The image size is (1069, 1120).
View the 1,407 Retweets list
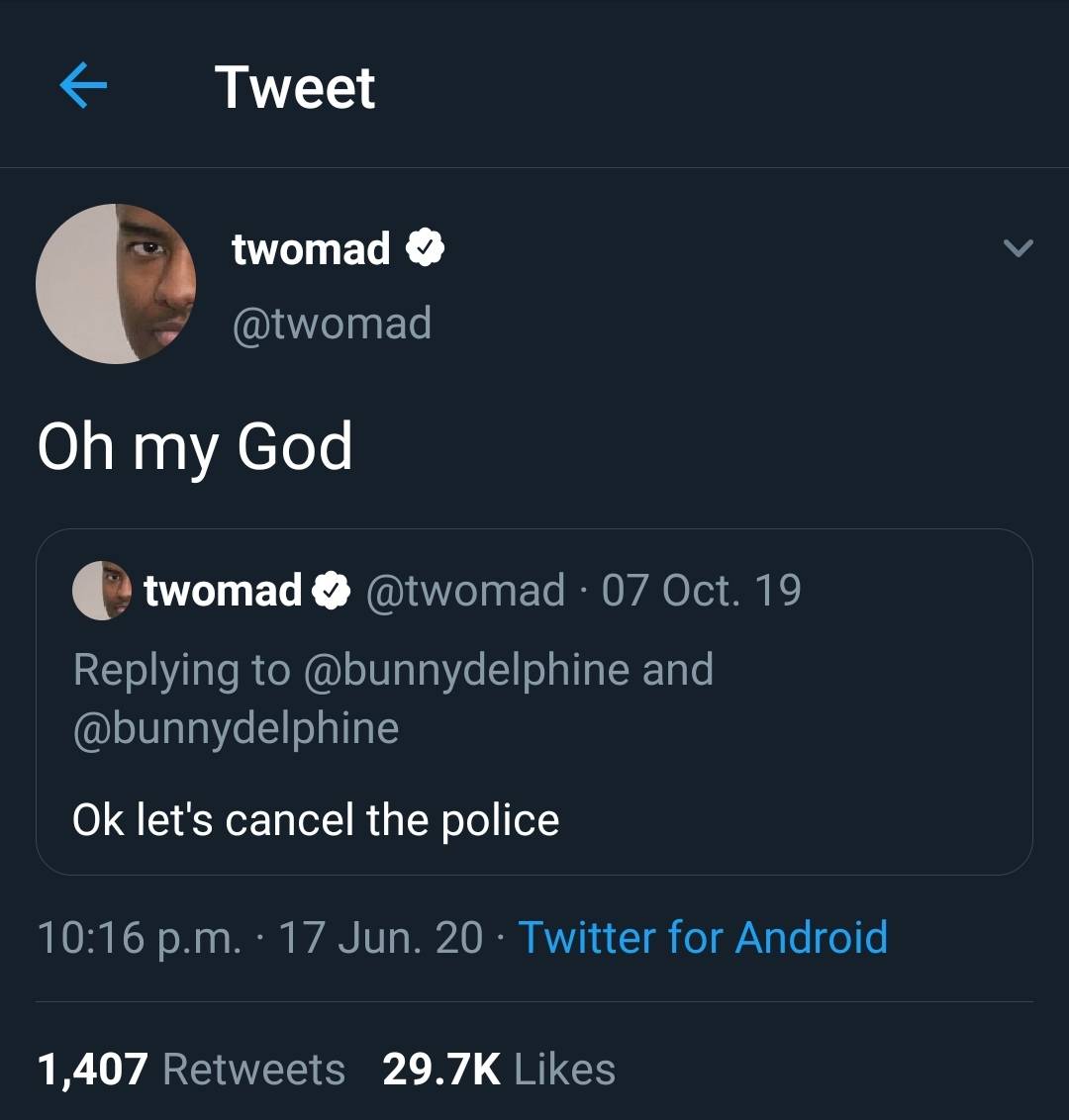[191, 1070]
